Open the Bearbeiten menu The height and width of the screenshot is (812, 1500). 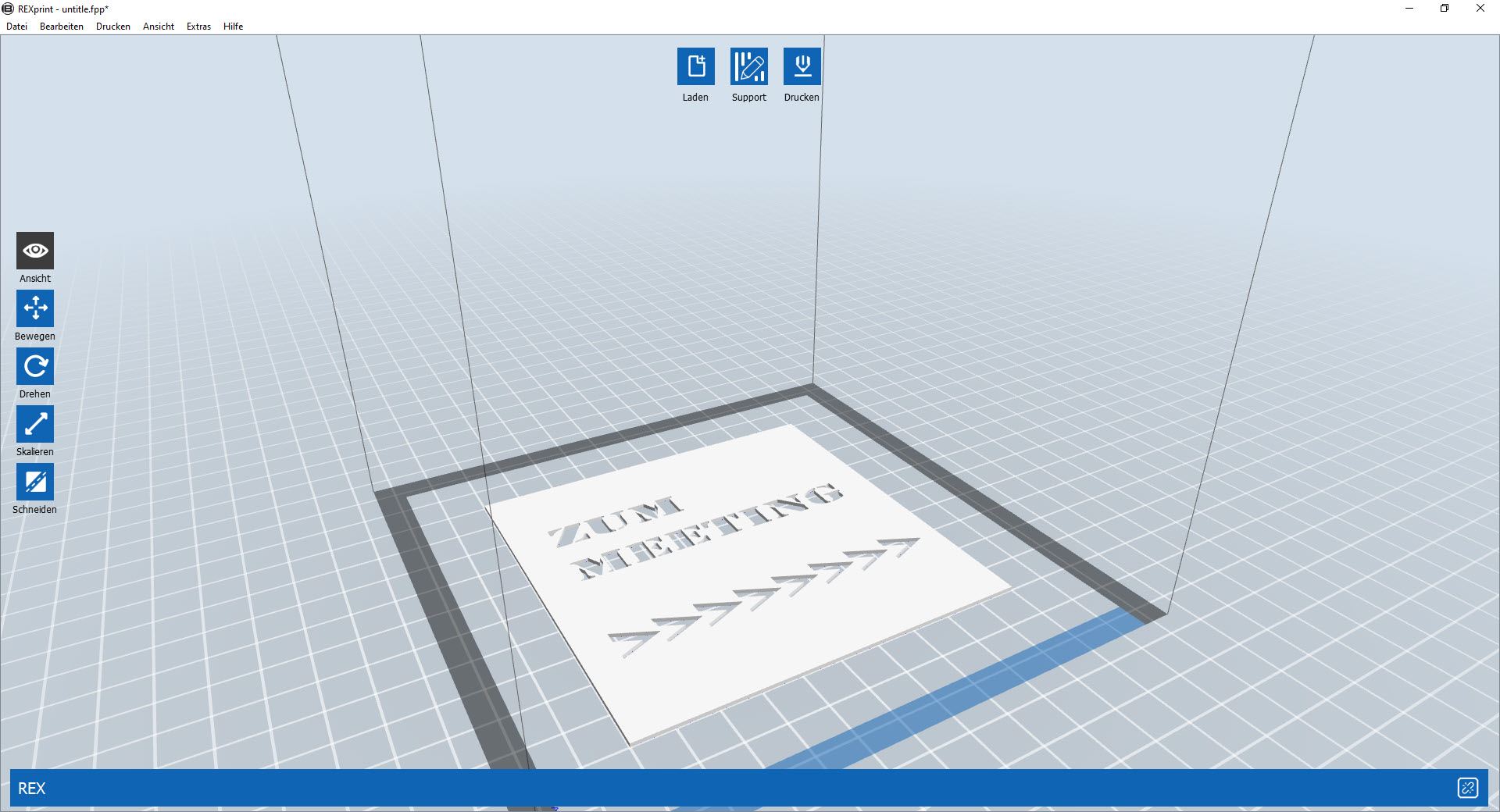tap(62, 27)
